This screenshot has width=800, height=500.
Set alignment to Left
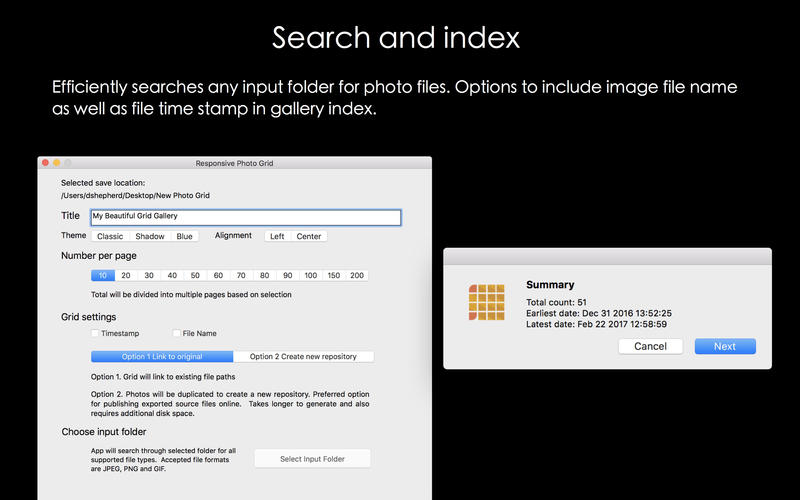pos(277,236)
